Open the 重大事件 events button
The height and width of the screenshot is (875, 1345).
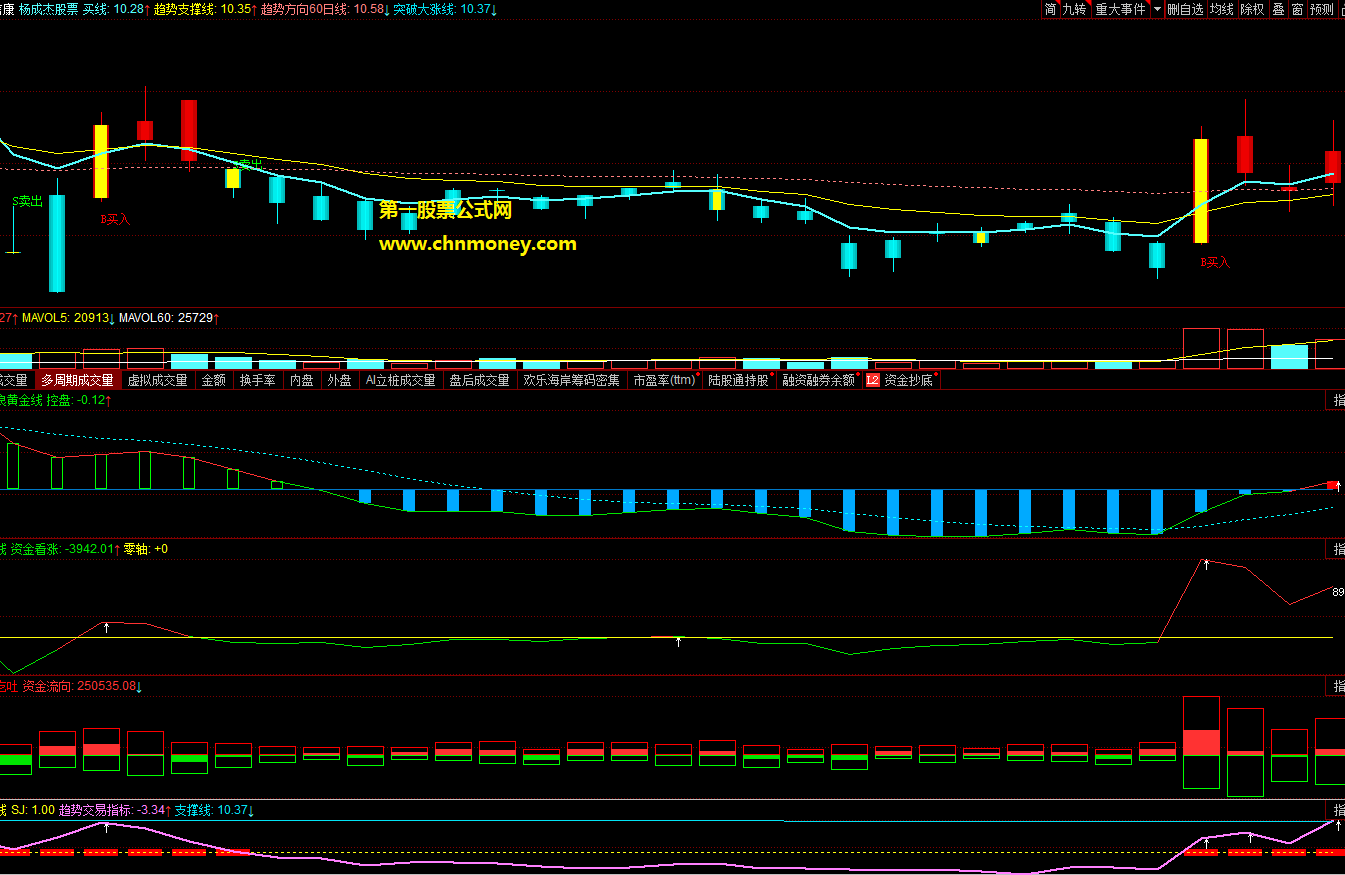1120,9
